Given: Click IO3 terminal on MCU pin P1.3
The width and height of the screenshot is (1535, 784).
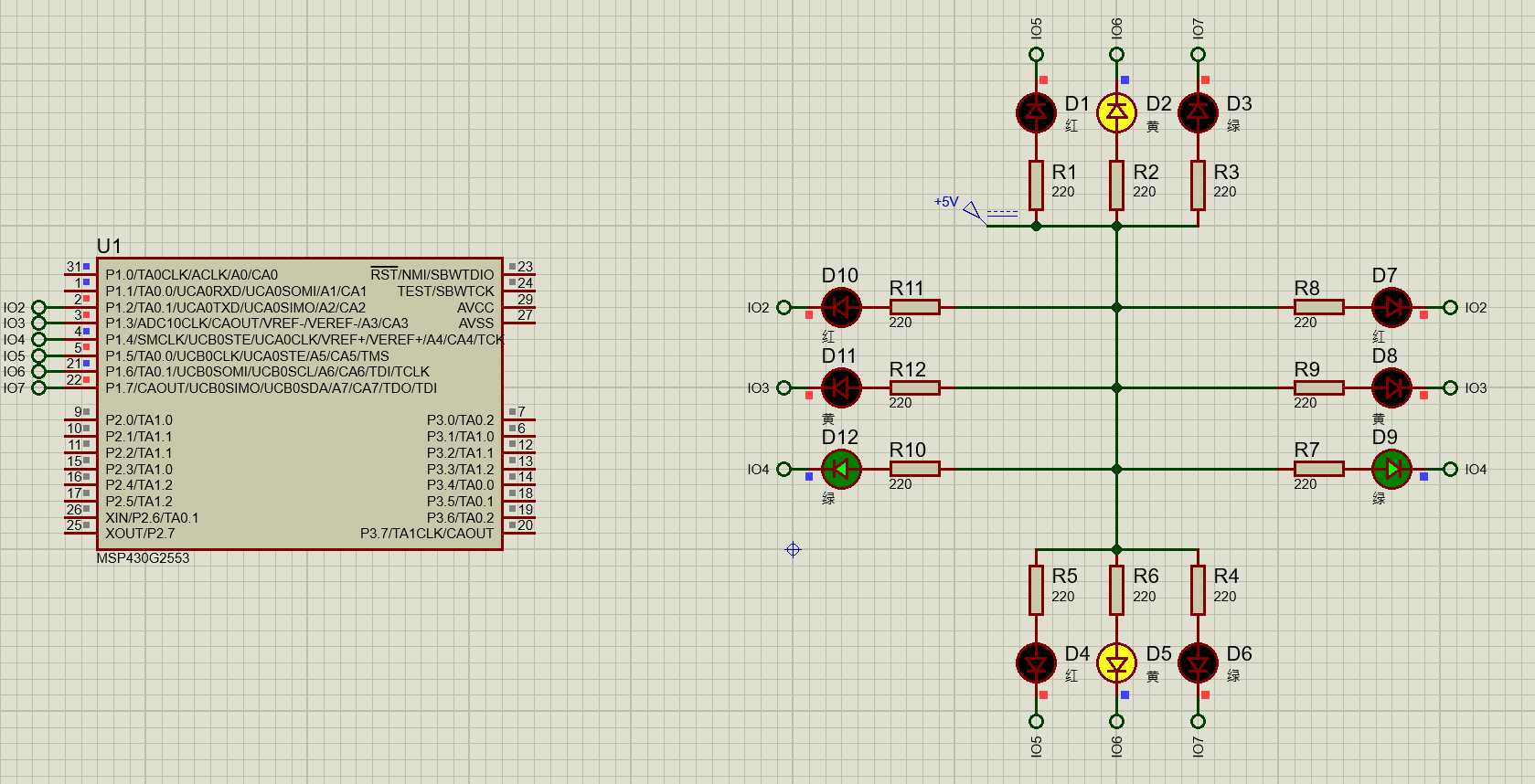Looking at the screenshot, I should point(38,323).
